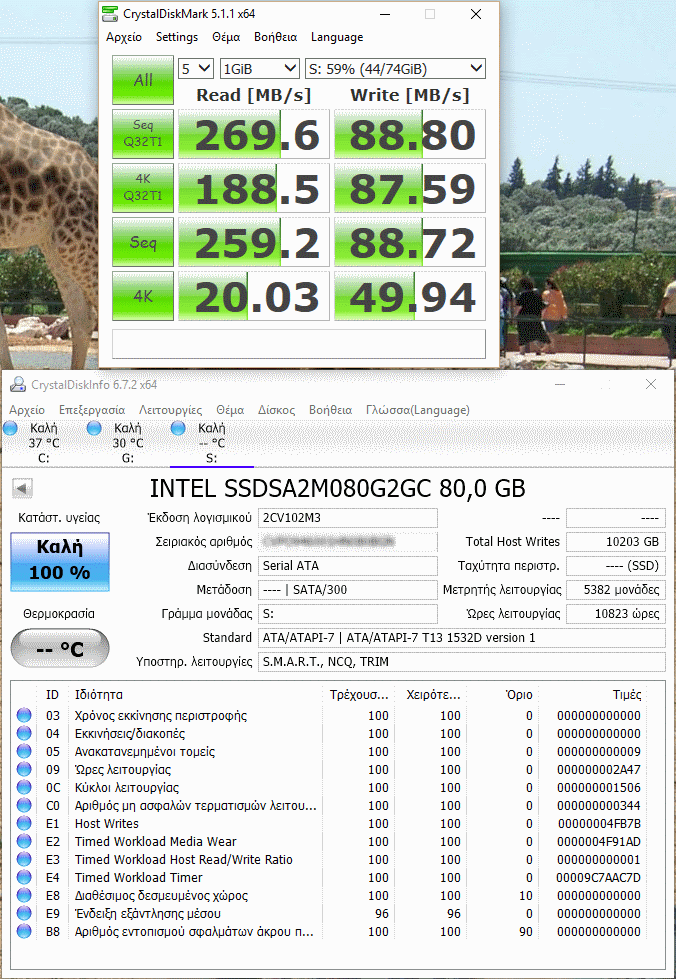Start the 4K Q32T1 benchmark
The image size is (676, 979).
point(143,188)
